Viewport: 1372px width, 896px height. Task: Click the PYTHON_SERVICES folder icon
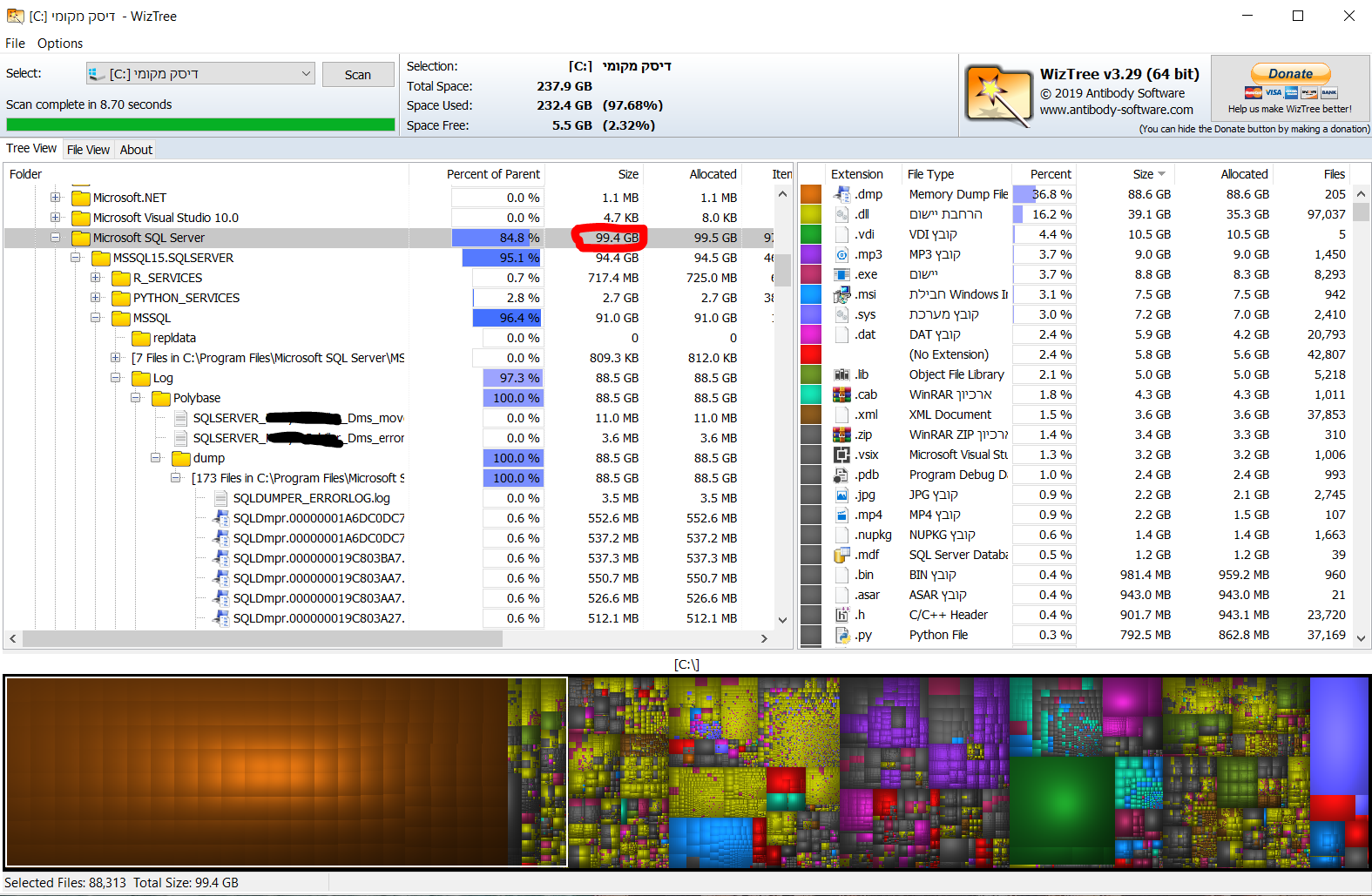[x=121, y=298]
